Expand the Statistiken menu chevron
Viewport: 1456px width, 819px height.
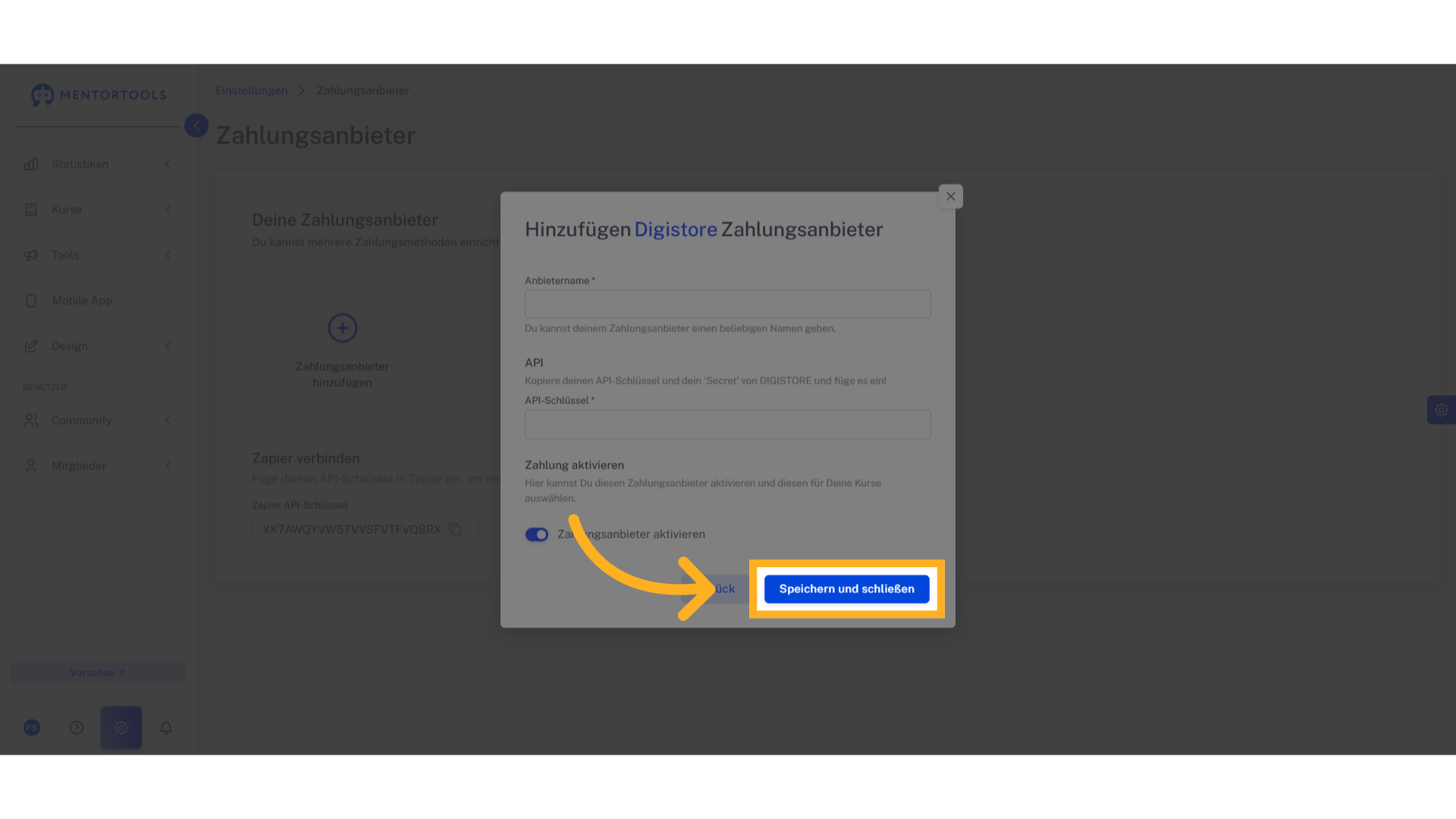coord(168,165)
